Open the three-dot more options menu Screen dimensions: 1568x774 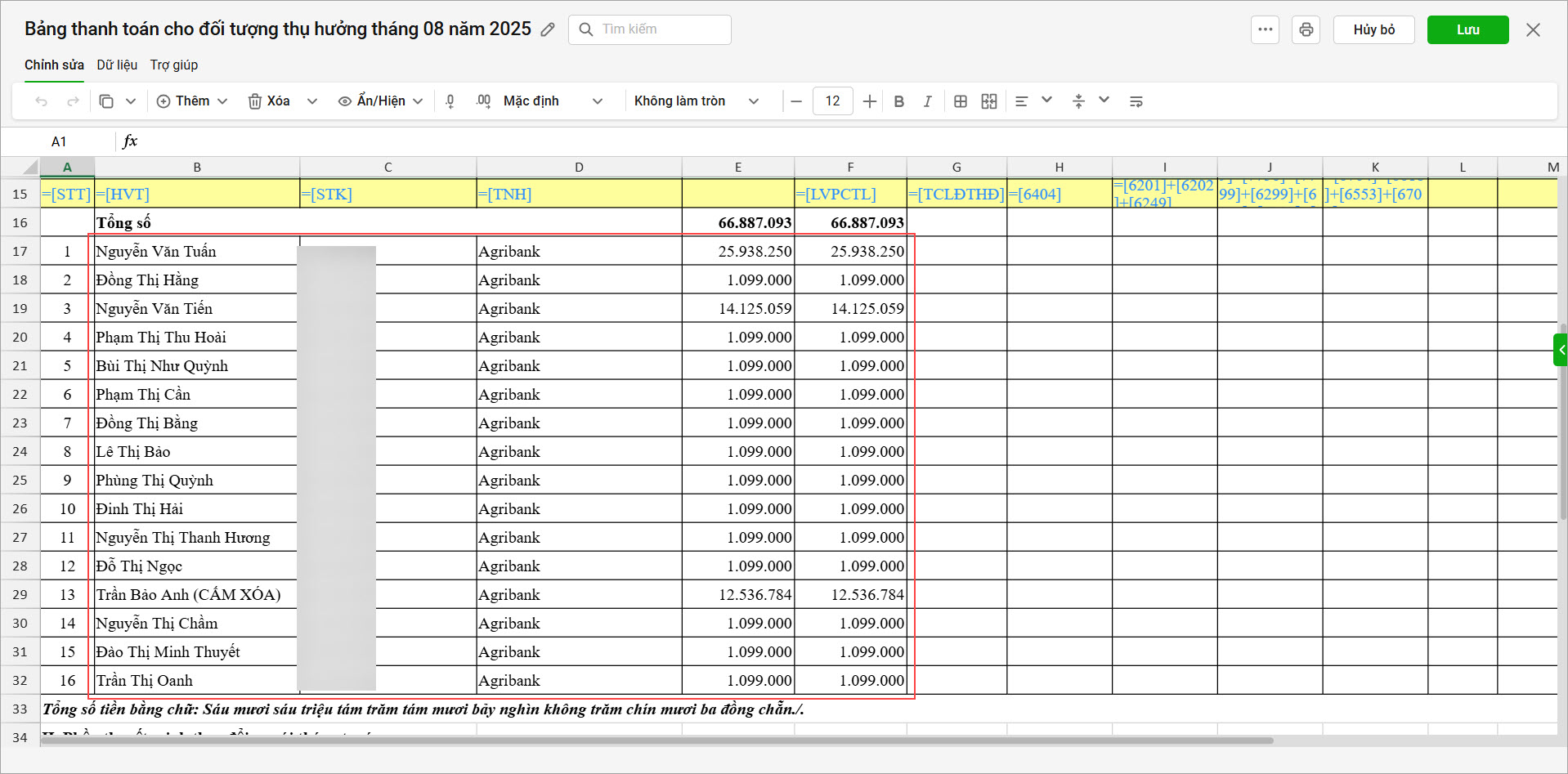coord(1265,29)
